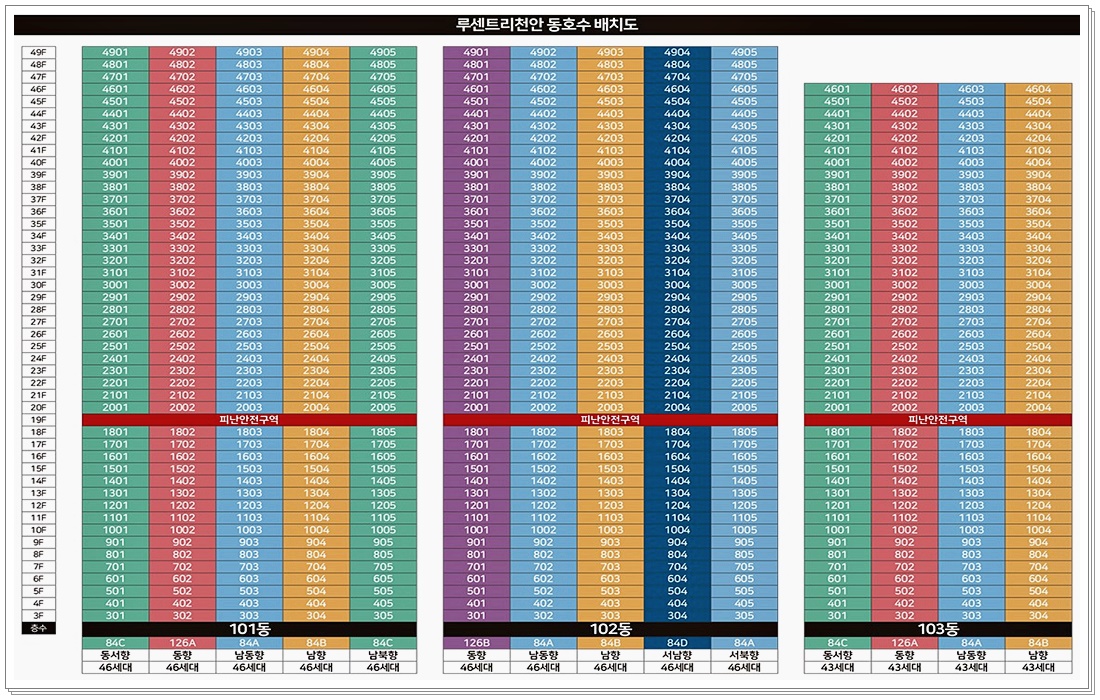Click the 3F floor label
Image resolution: width=1100 pixels, height=700 pixels.
pos(39,615)
